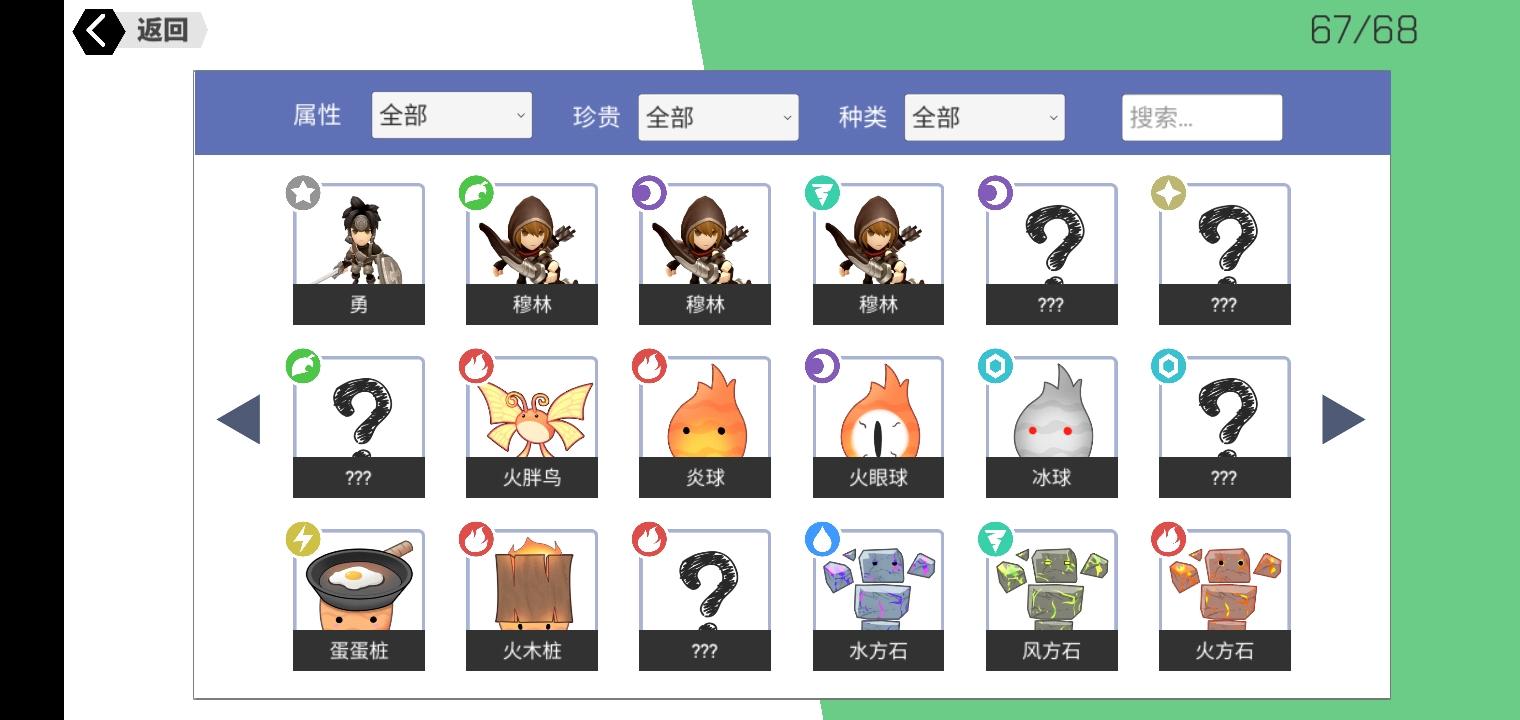Open the 炎球 fireball card
The height and width of the screenshot is (720, 1520).
coord(704,427)
